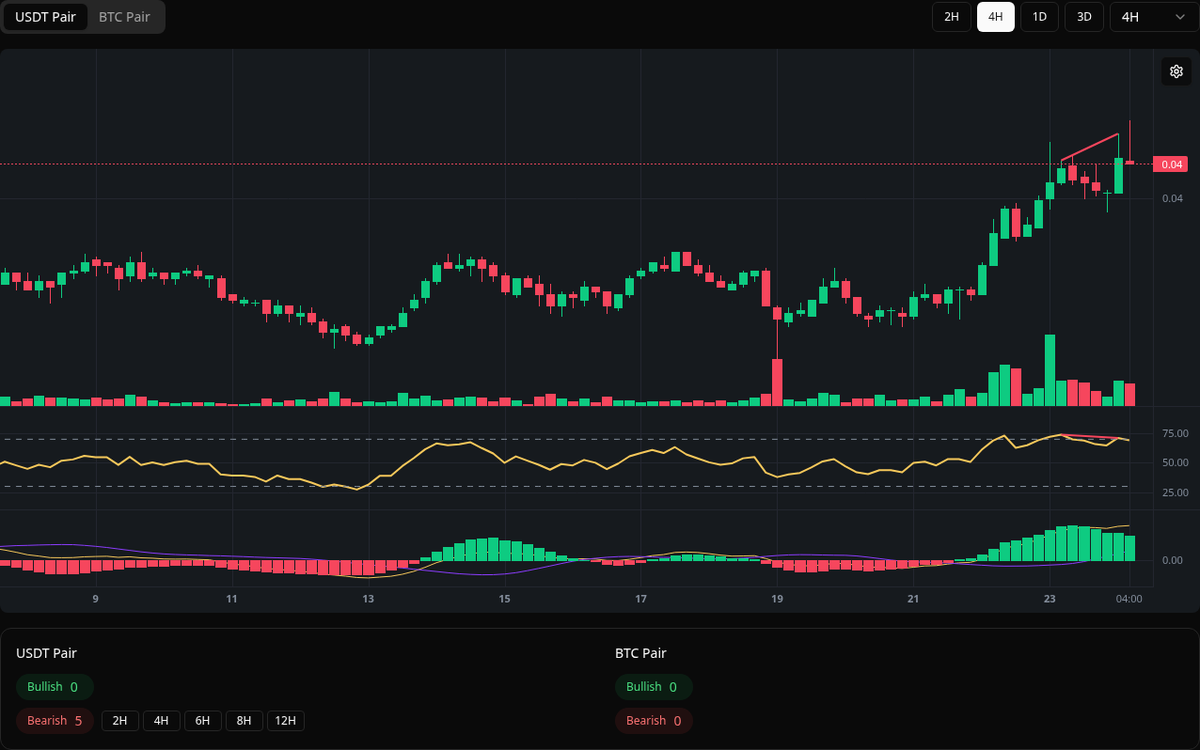
Task: Select the 4H chip in the USDT Pair panel
Action: coord(161,720)
